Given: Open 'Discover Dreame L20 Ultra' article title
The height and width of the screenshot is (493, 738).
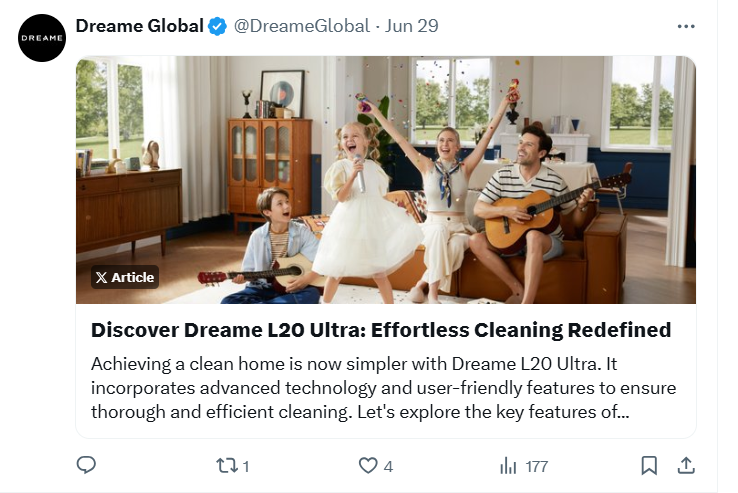Looking at the screenshot, I should (381, 330).
